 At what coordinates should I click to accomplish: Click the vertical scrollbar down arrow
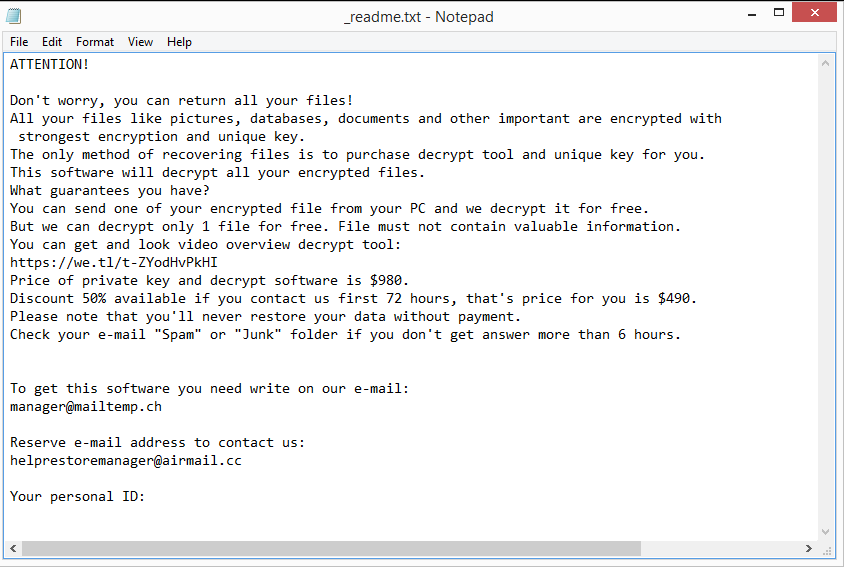[825, 532]
